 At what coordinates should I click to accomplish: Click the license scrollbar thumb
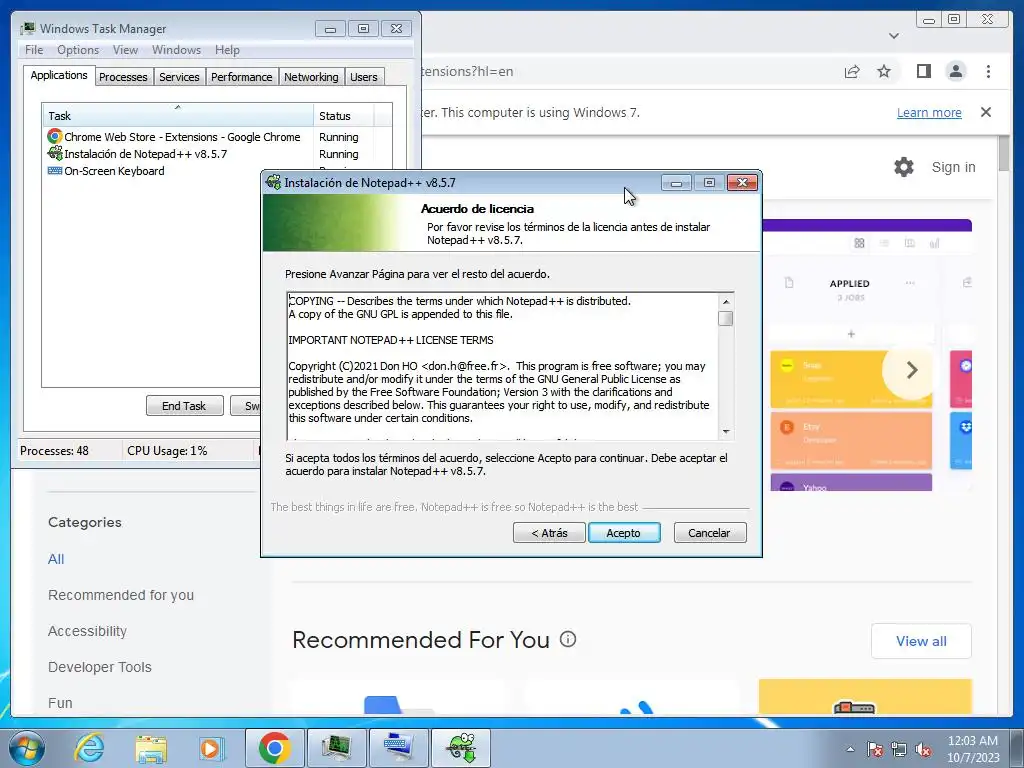(x=726, y=319)
